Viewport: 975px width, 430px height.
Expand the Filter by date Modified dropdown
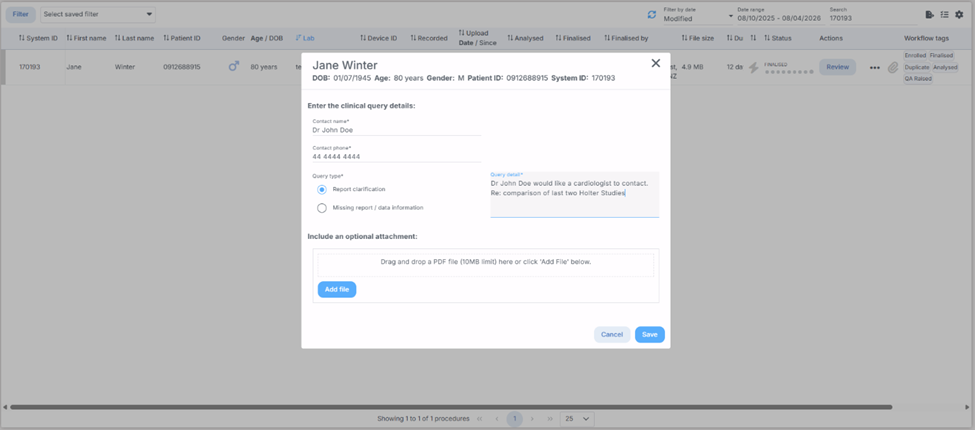pos(697,18)
